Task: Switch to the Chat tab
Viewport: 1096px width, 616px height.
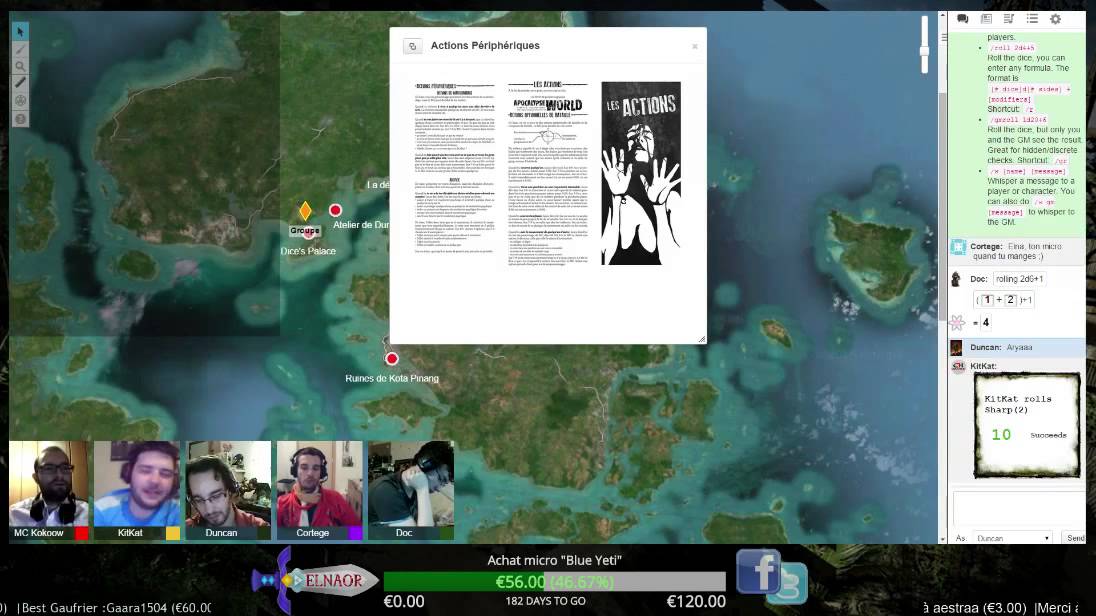Action: [x=962, y=19]
